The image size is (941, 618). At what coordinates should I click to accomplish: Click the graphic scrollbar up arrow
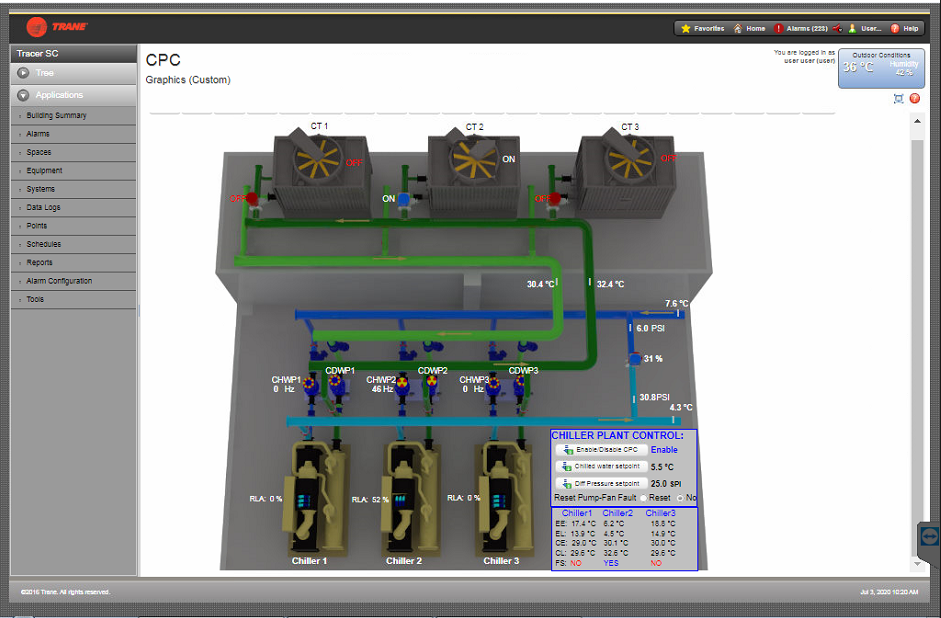coord(917,121)
